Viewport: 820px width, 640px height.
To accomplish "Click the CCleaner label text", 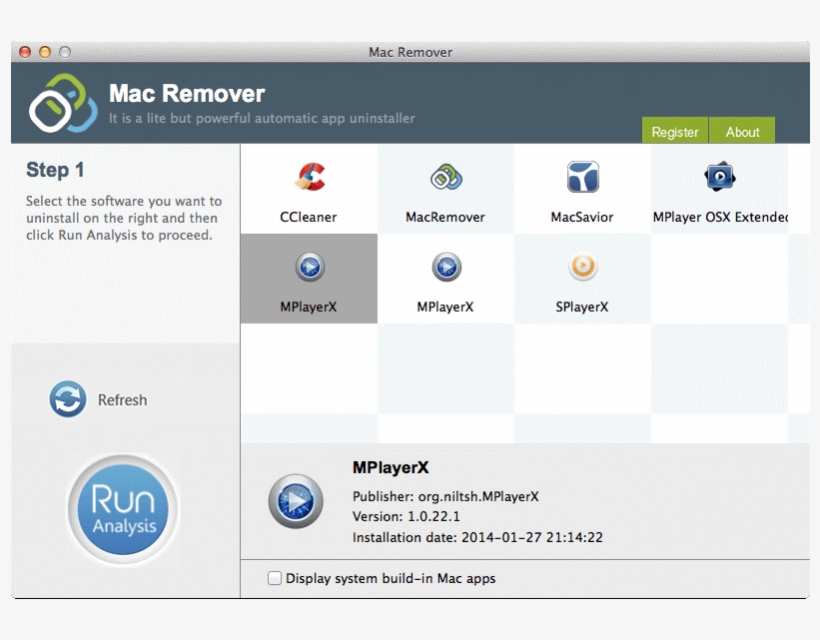I will 308,217.
